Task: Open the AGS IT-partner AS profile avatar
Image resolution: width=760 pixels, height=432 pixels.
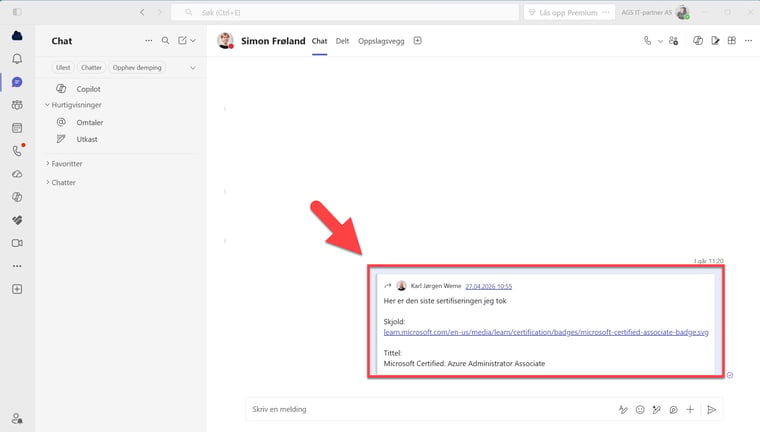Action: pyautogui.click(x=683, y=13)
